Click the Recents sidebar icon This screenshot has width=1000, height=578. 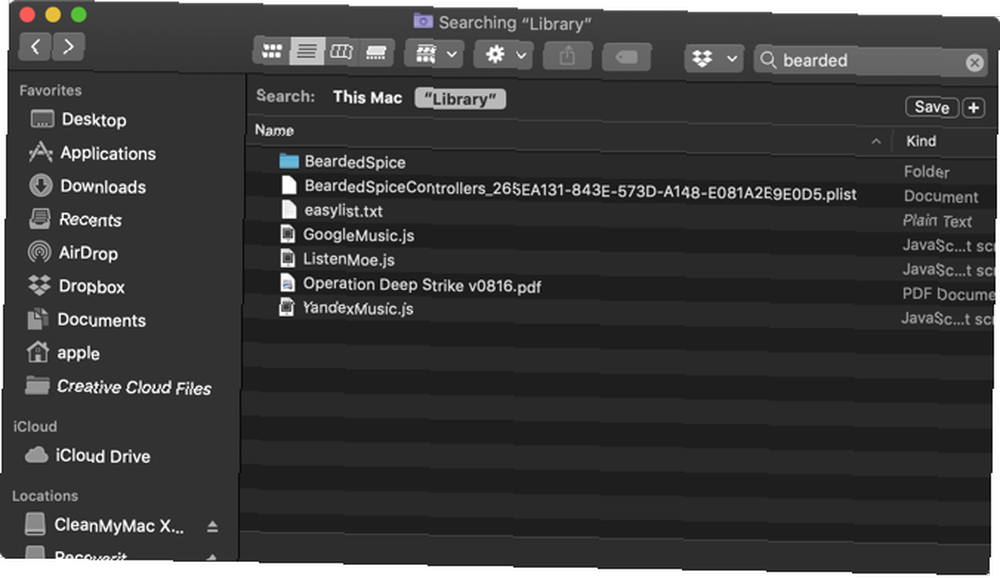40,219
